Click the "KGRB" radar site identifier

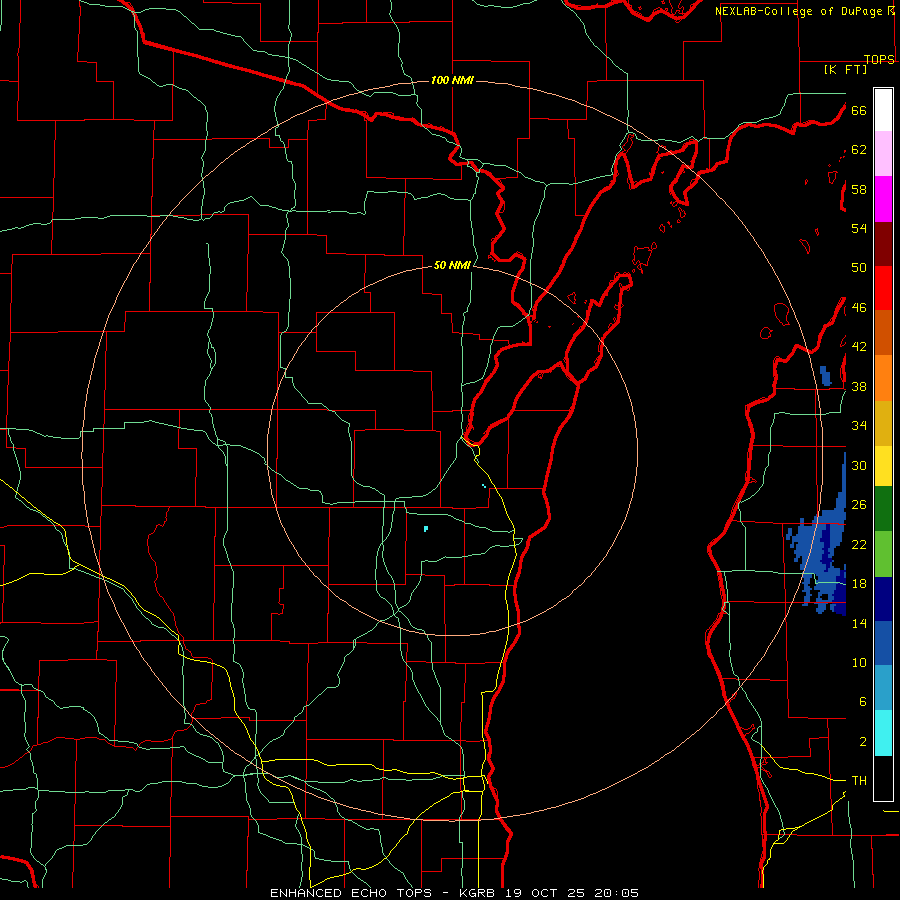(479, 893)
